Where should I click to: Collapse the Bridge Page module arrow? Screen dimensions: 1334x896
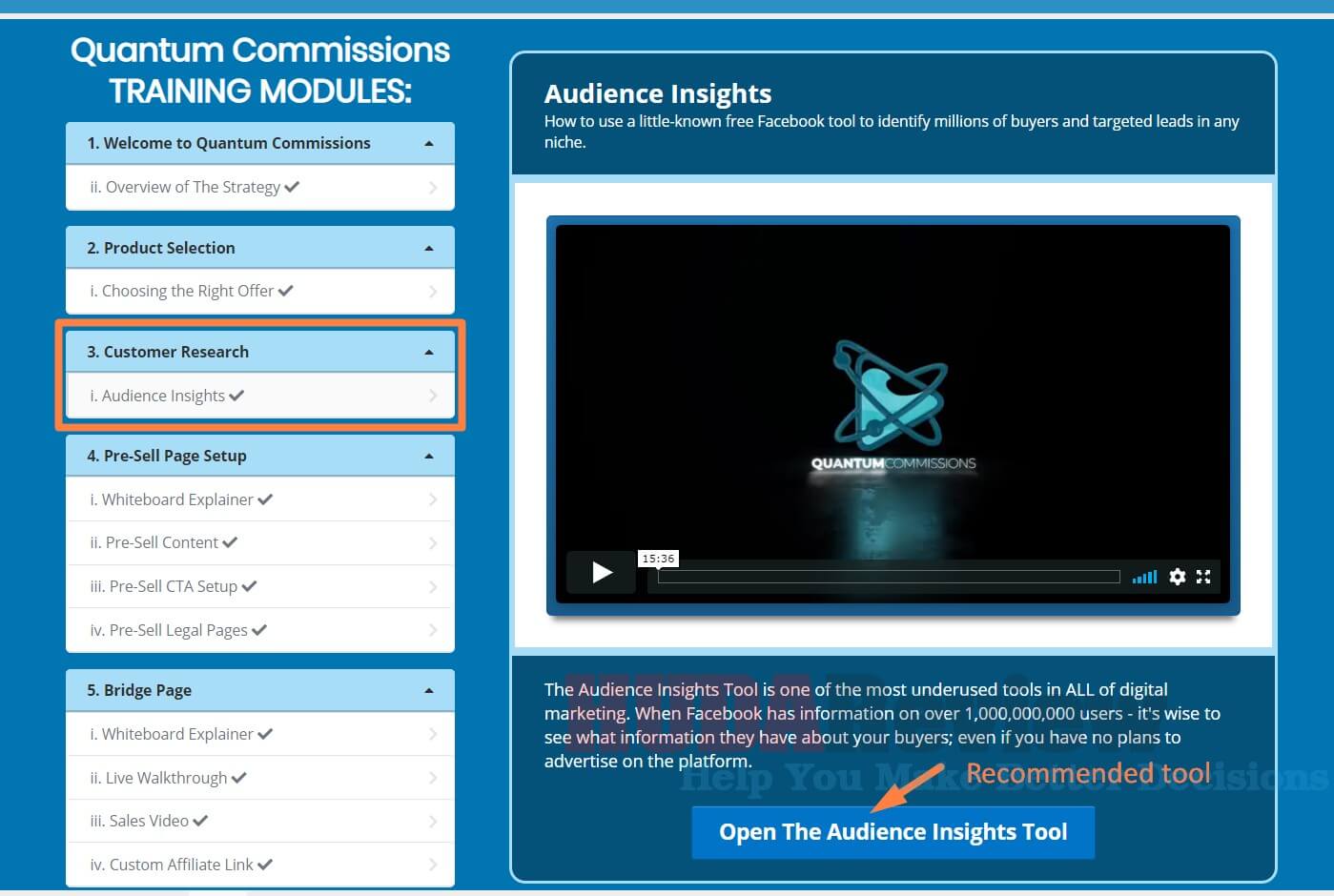click(x=429, y=691)
